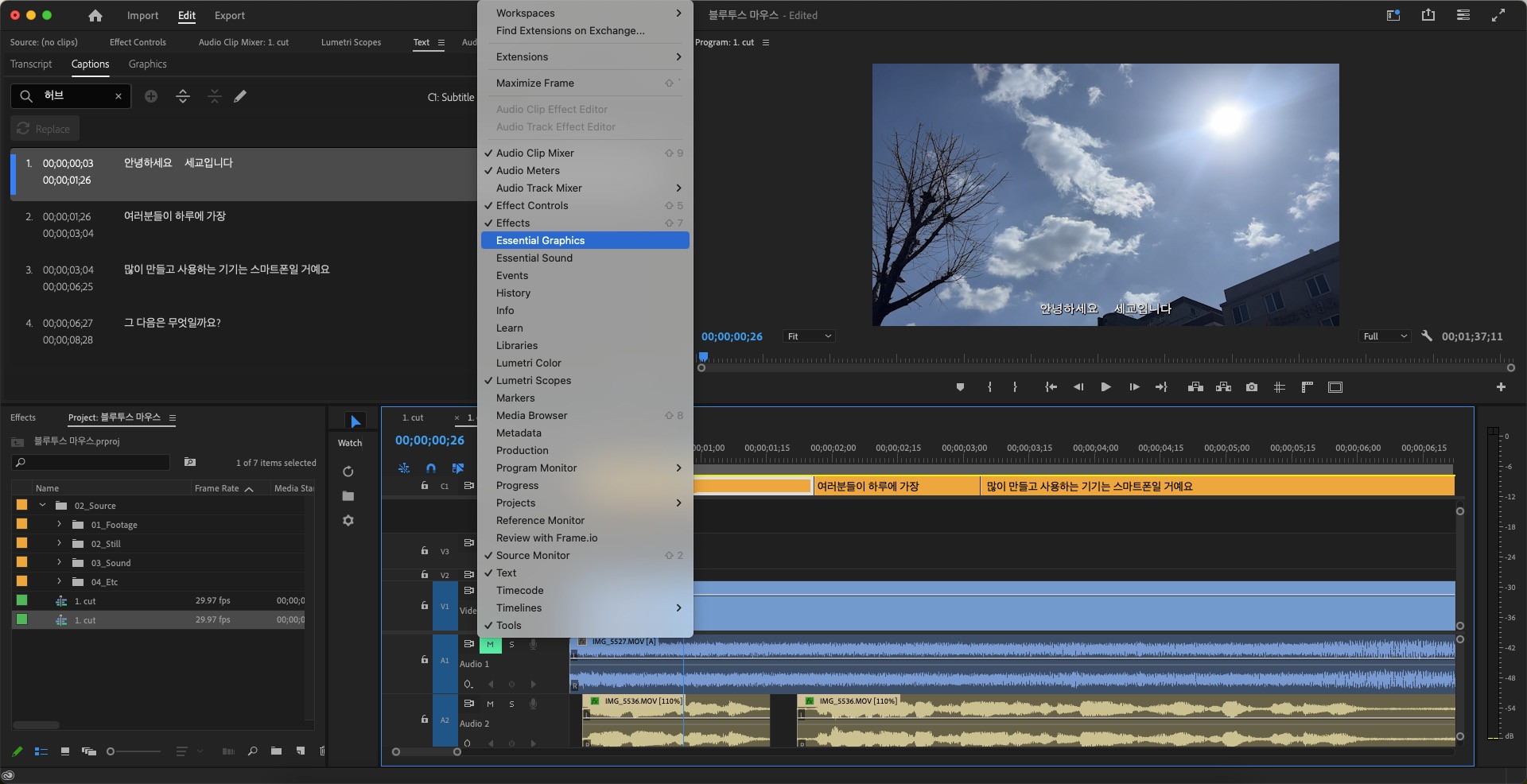Click the Add Marker icon in the Program Monitor

pos(960,387)
